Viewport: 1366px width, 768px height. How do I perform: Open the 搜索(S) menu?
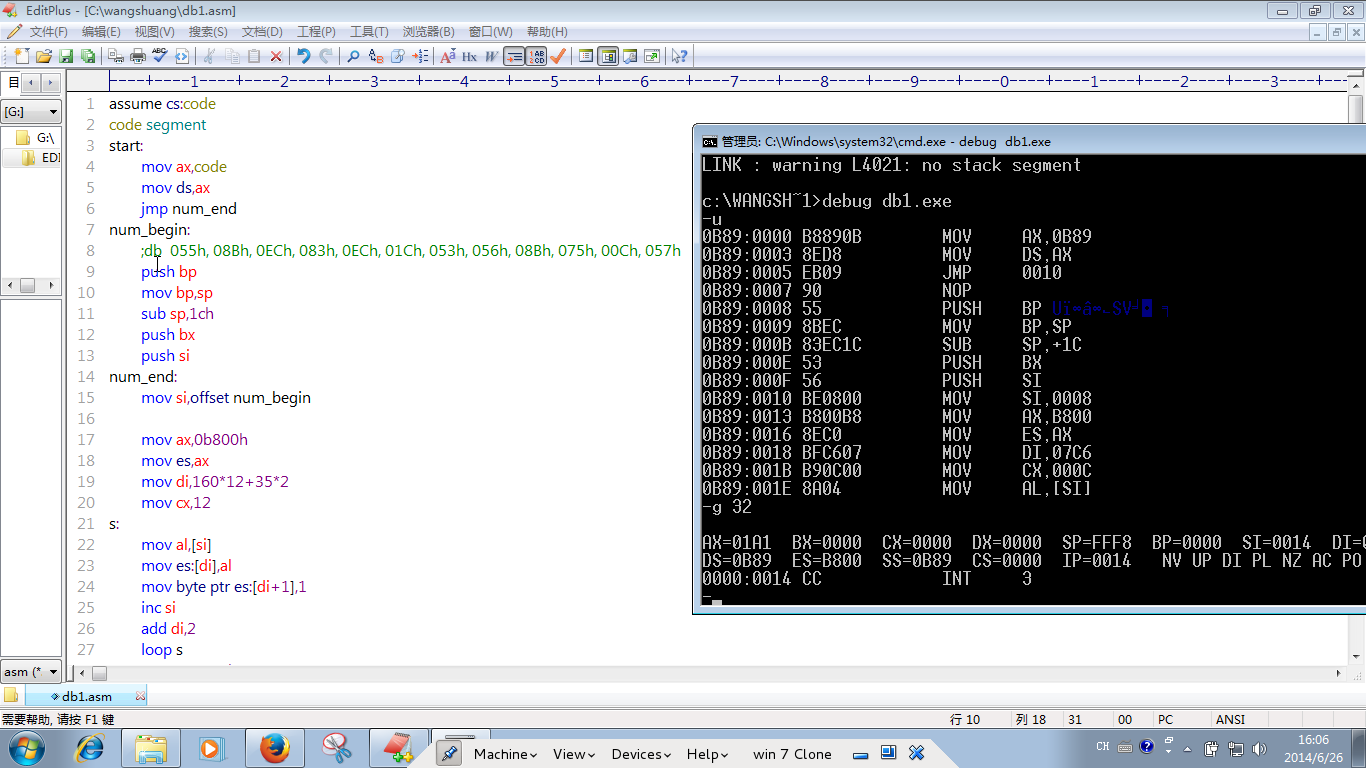click(x=208, y=32)
